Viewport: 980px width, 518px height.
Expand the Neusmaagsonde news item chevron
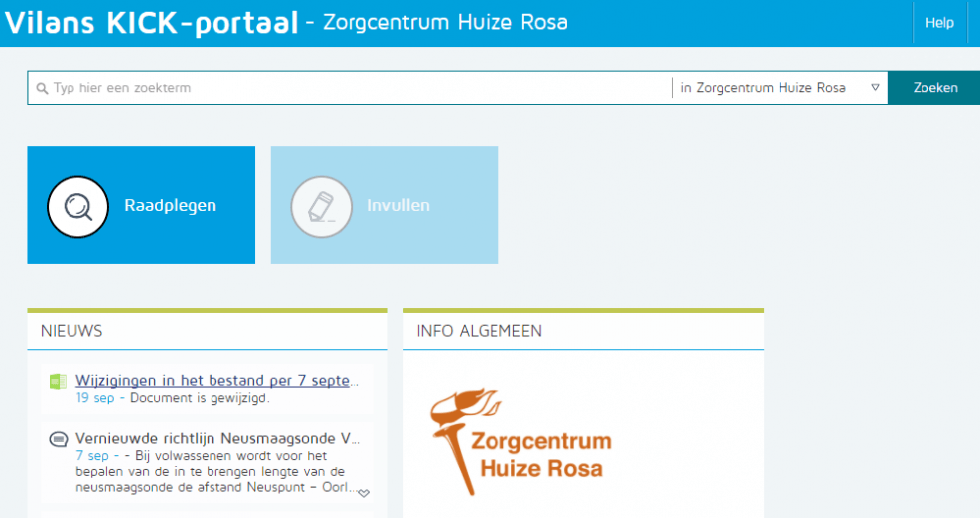[364, 493]
